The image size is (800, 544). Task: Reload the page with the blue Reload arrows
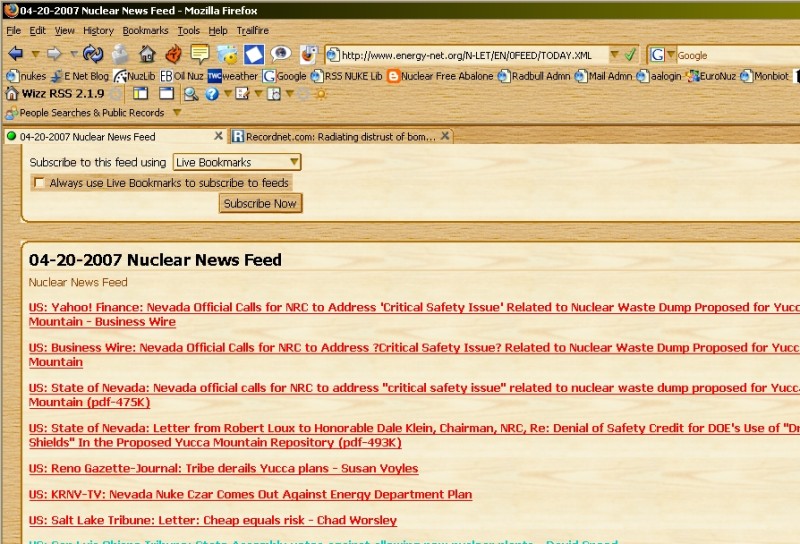(93, 53)
